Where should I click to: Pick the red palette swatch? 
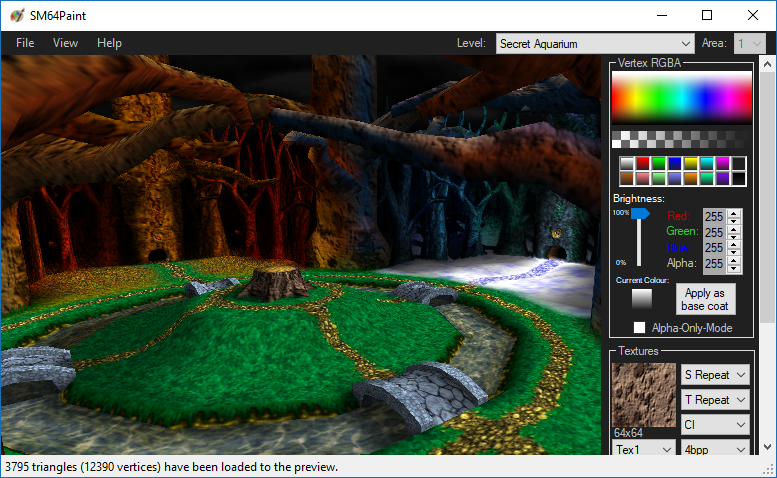643,163
